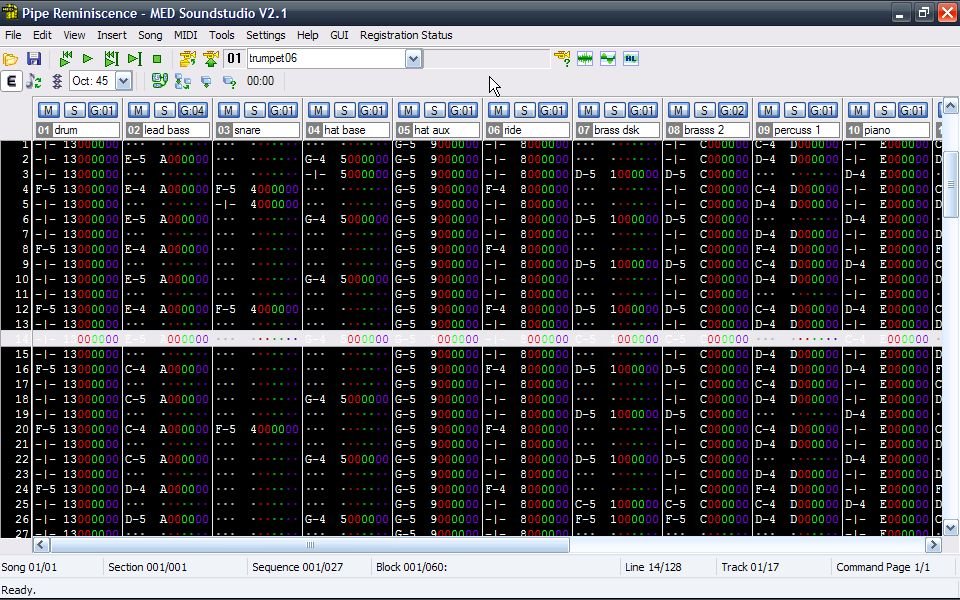960x600 pixels.
Task: Stop playback with the green square button
Action: [157, 59]
